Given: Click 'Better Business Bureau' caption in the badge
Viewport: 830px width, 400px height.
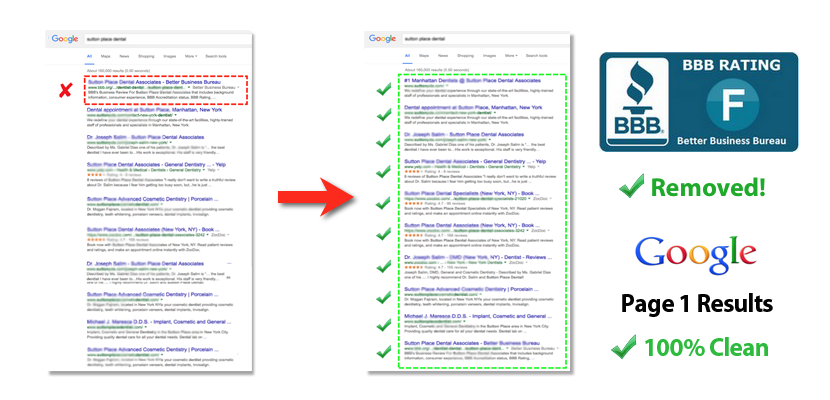Looking at the screenshot, I should (731, 141).
